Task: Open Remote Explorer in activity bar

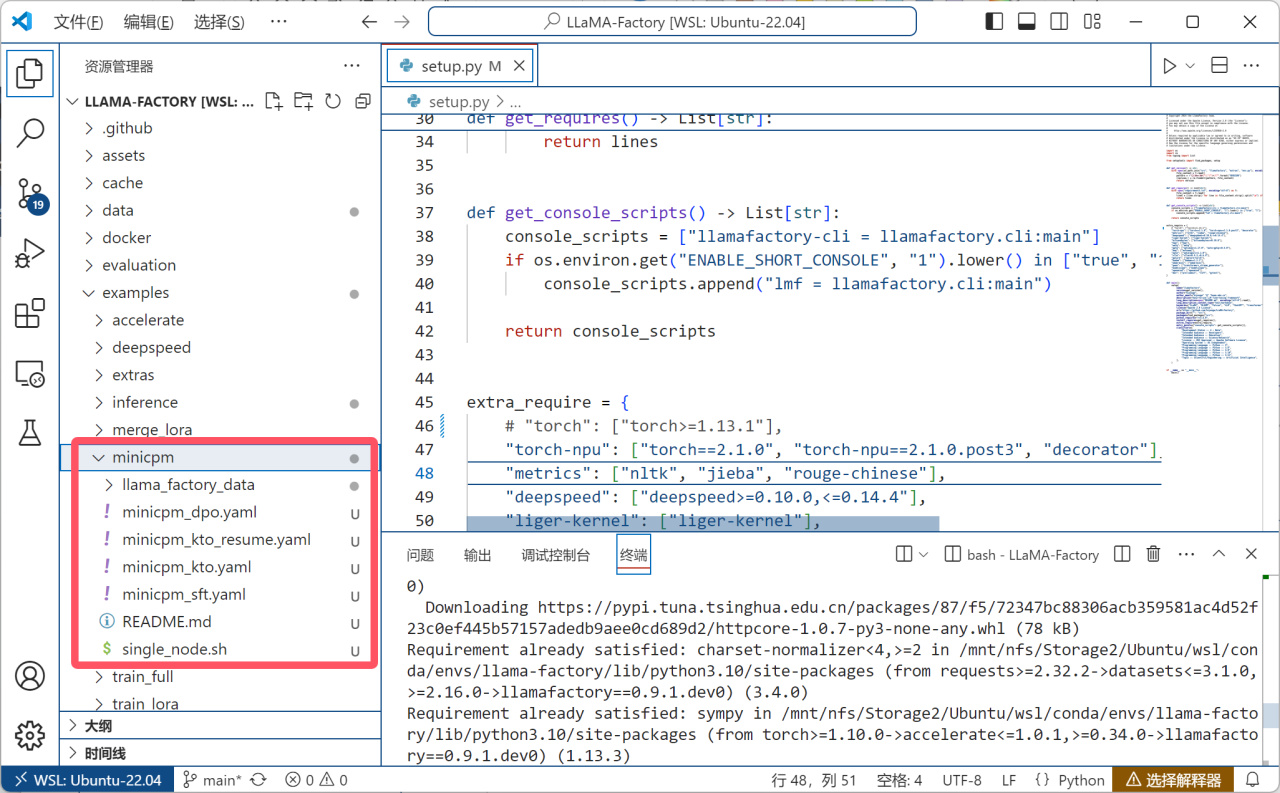Action: click(x=30, y=374)
